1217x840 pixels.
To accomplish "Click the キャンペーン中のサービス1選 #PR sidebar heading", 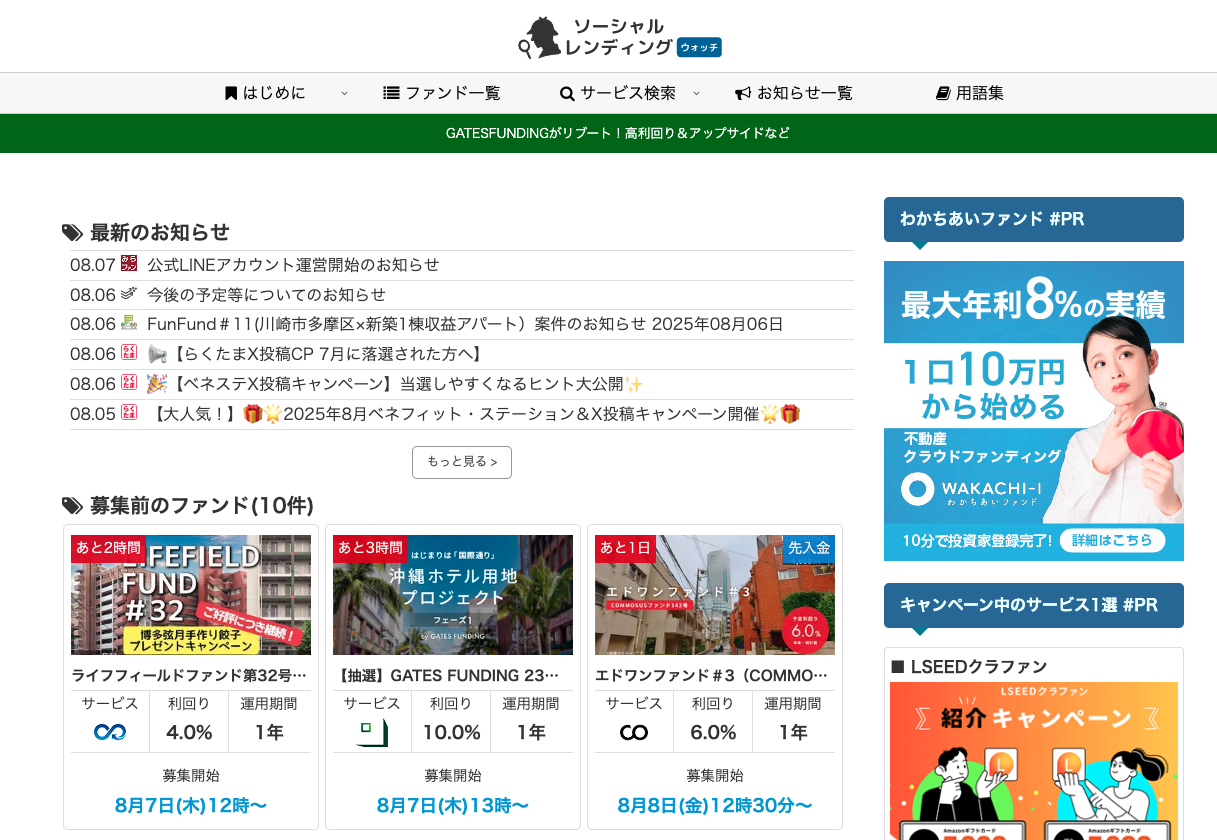I will pyautogui.click(x=1034, y=605).
